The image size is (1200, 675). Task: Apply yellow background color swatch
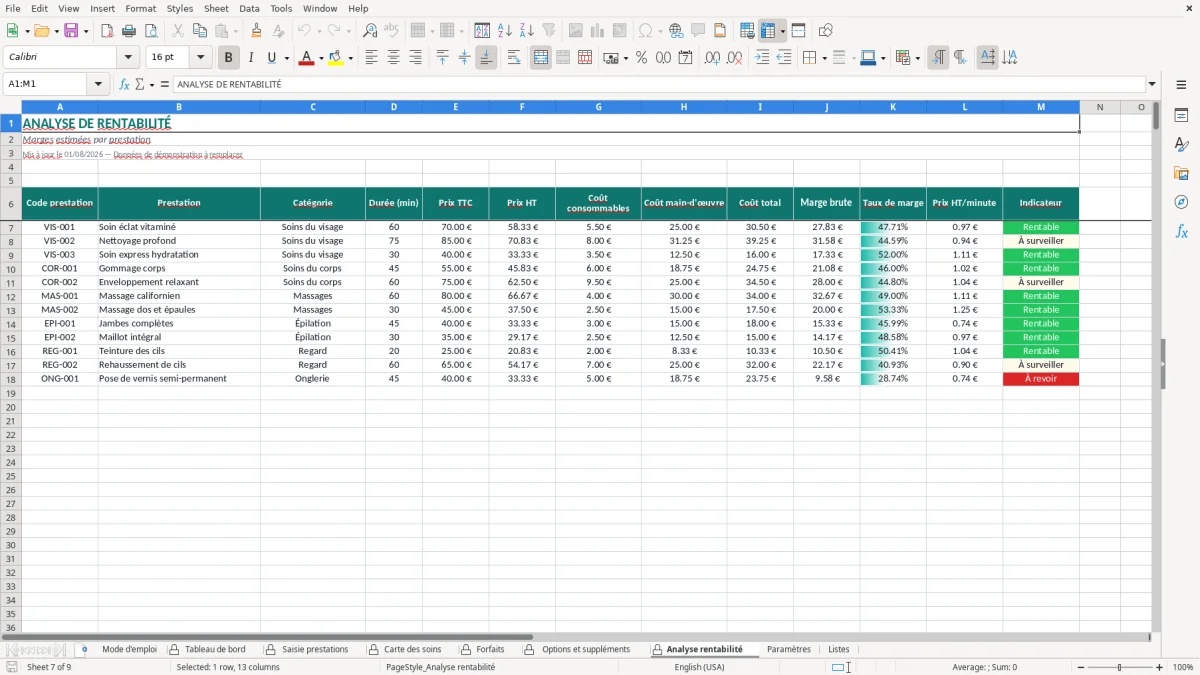point(336,58)
